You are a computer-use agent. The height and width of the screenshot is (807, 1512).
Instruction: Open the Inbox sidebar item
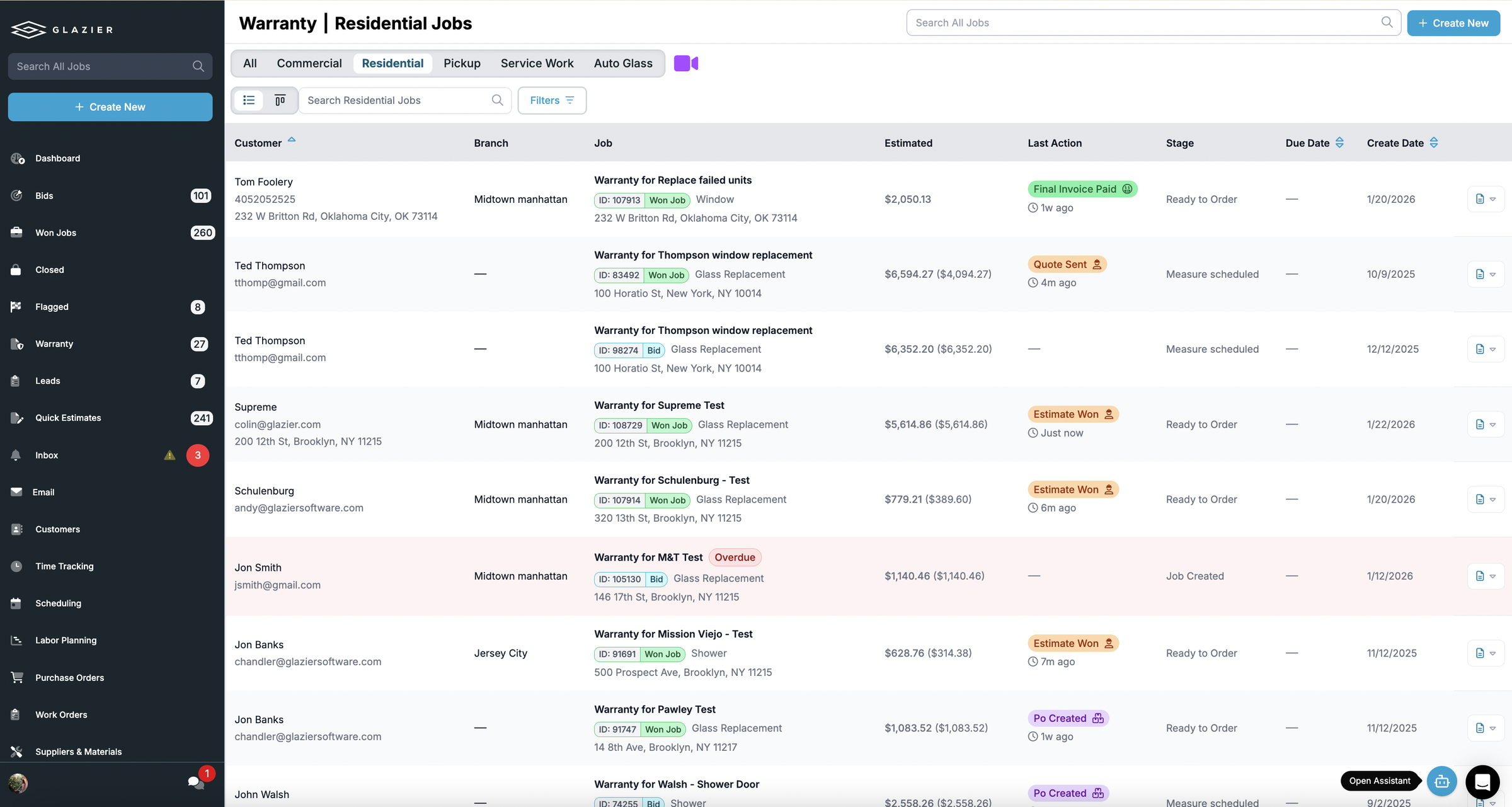pyautogui.click(x=47, y=455)
